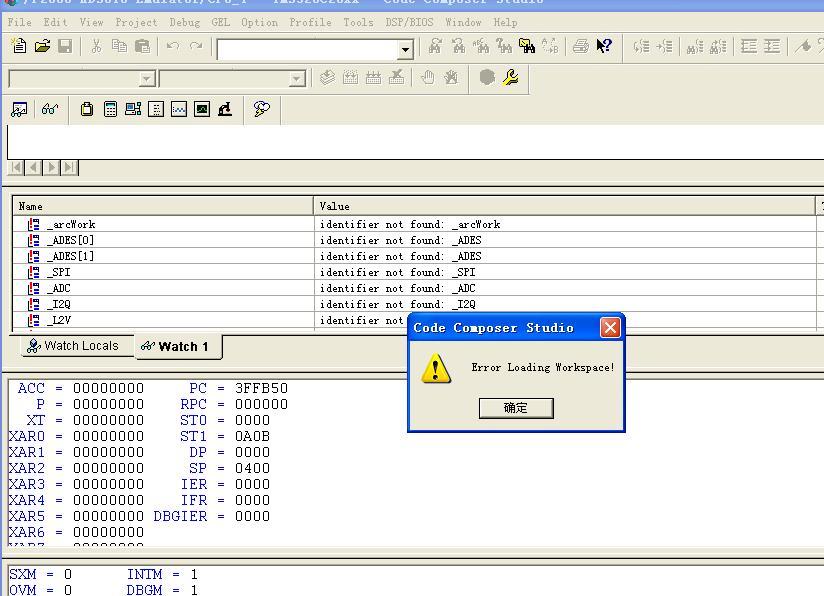Click the microscope probe icon
The image size is (824, 596).
[225, 109]
